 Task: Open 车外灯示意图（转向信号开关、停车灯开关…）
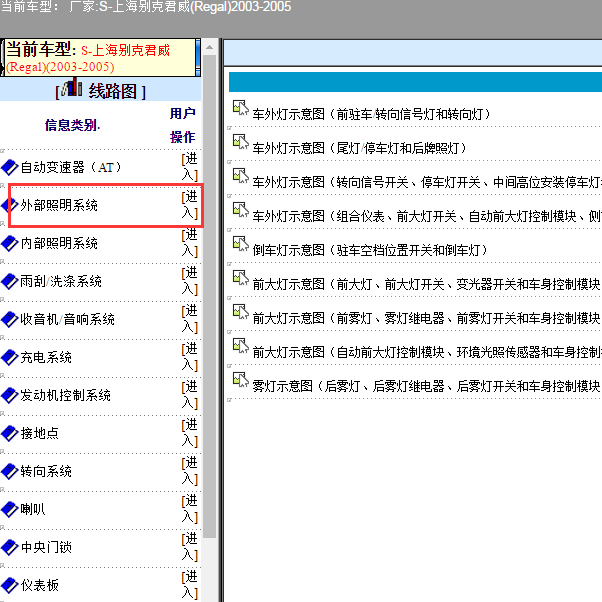427,182
